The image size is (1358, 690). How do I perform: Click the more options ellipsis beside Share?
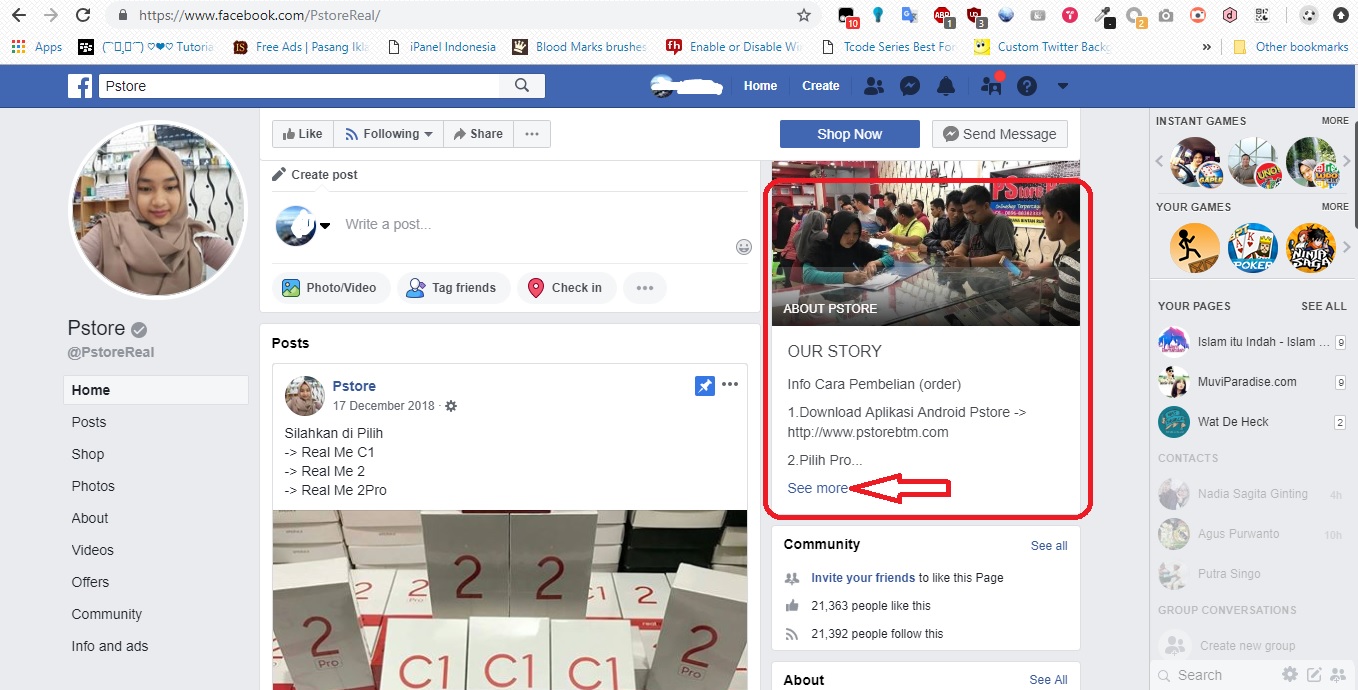pyautogui.click(x=532, y=134)
